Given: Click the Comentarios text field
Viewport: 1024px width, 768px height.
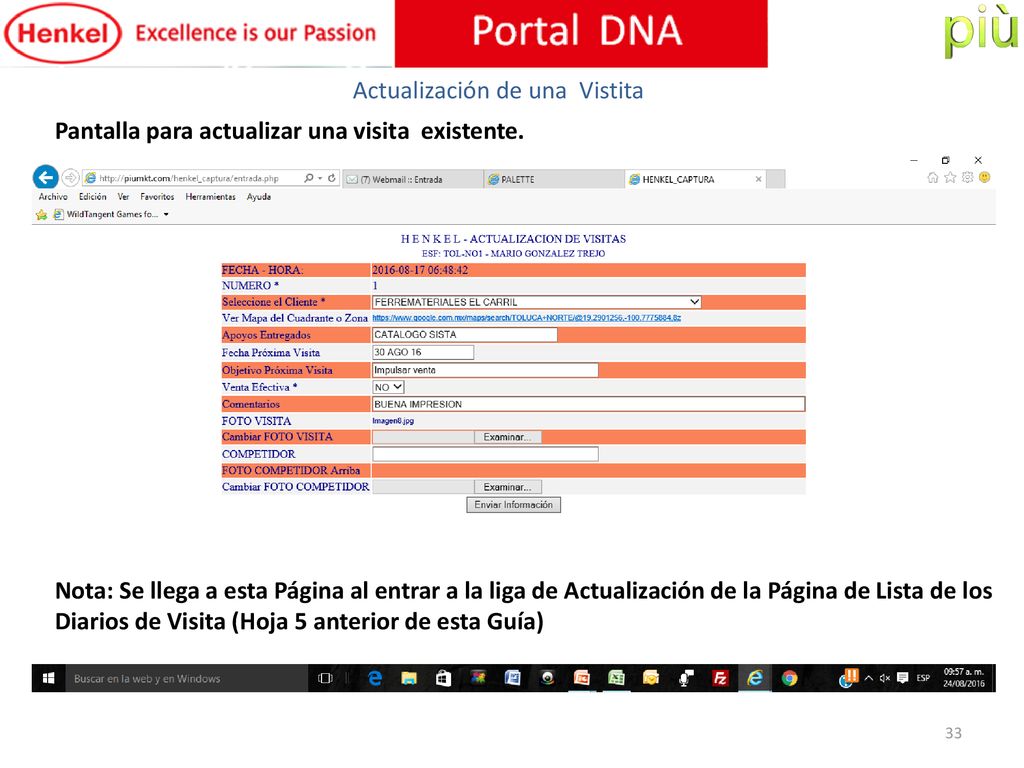Looking at the screenshot, I should [588, 404].
